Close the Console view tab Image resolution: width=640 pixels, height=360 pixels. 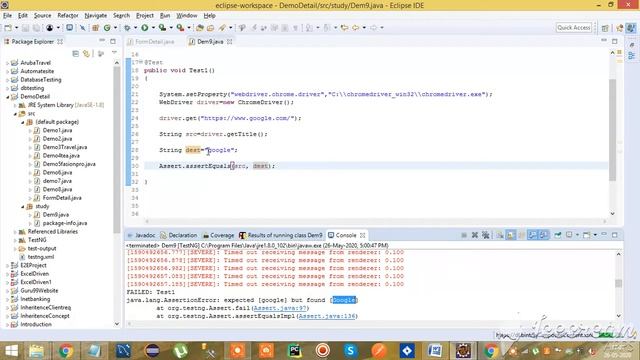click(362, 236)
